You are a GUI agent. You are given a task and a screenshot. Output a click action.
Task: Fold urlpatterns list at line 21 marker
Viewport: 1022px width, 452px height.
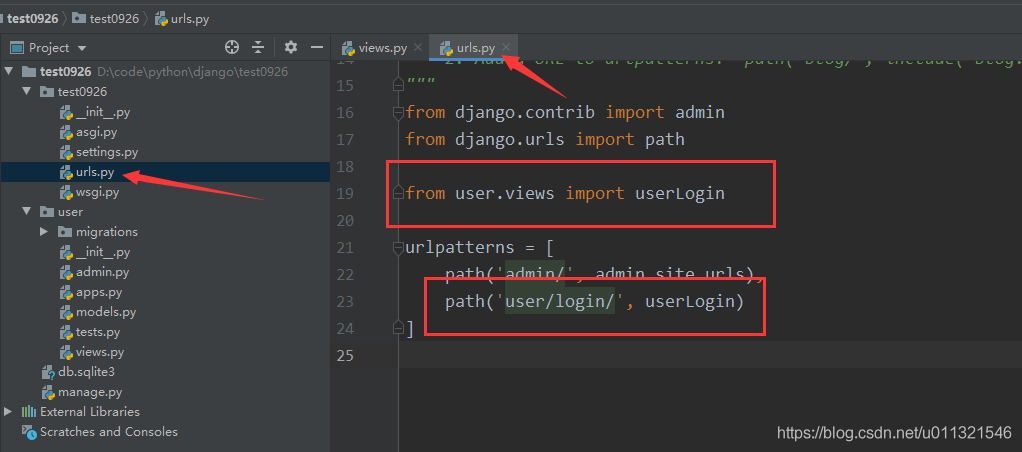tap(398, 248)
